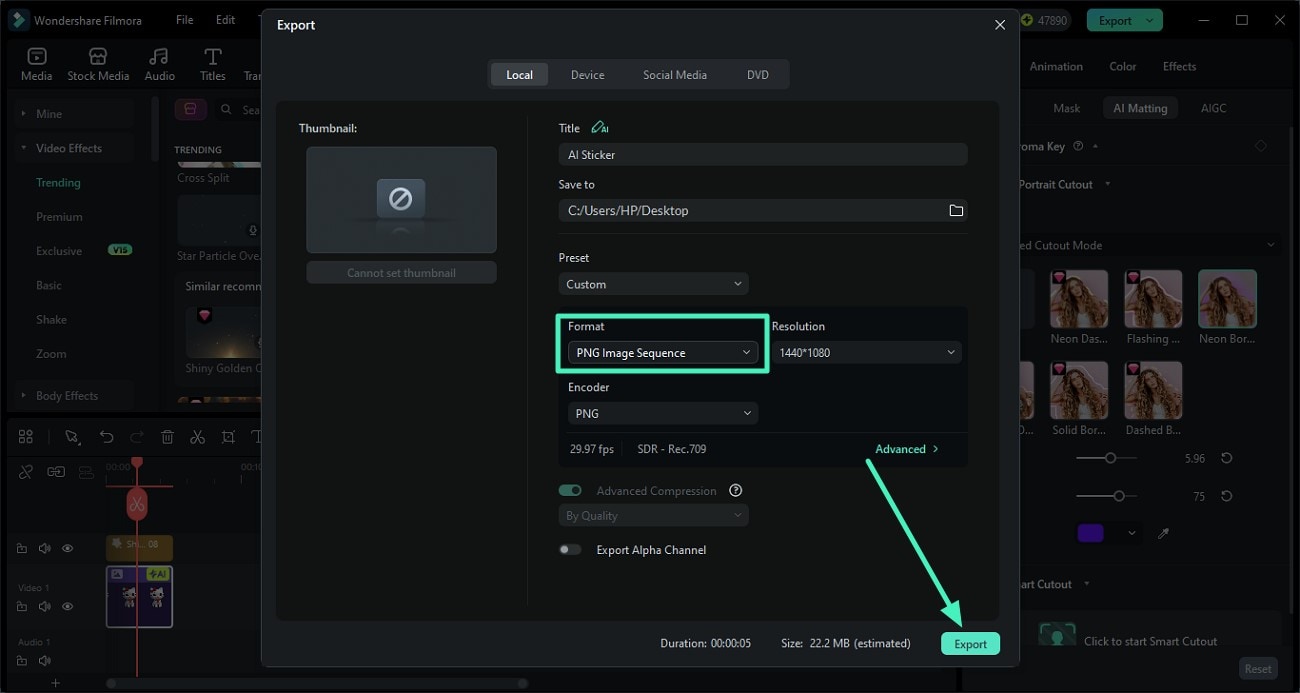This screenshot has width=1300, height=693.
Task: Open the Audio panel
Action: pos(159,65)
